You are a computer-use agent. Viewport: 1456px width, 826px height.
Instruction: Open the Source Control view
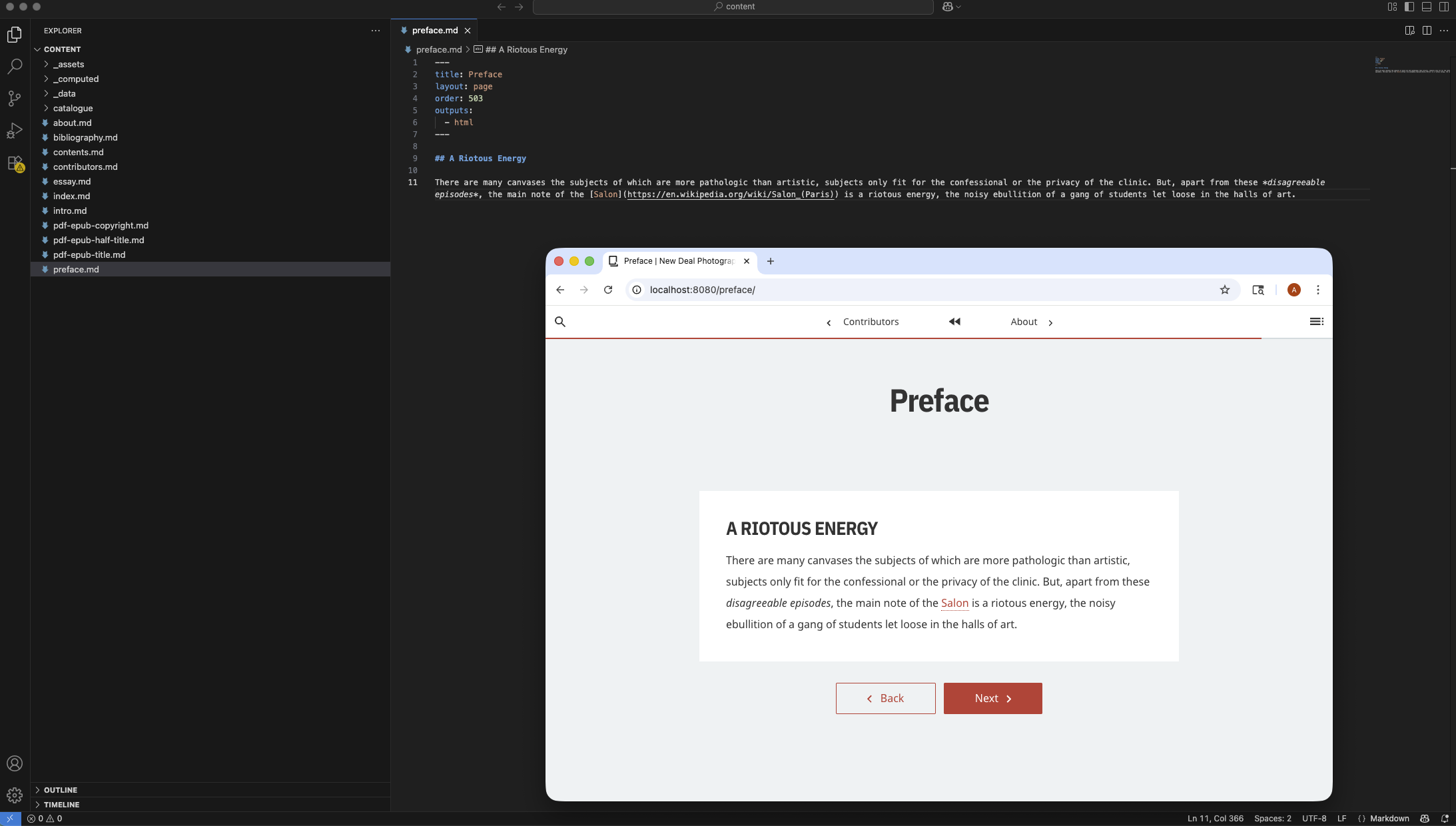[x=15, y=98]
